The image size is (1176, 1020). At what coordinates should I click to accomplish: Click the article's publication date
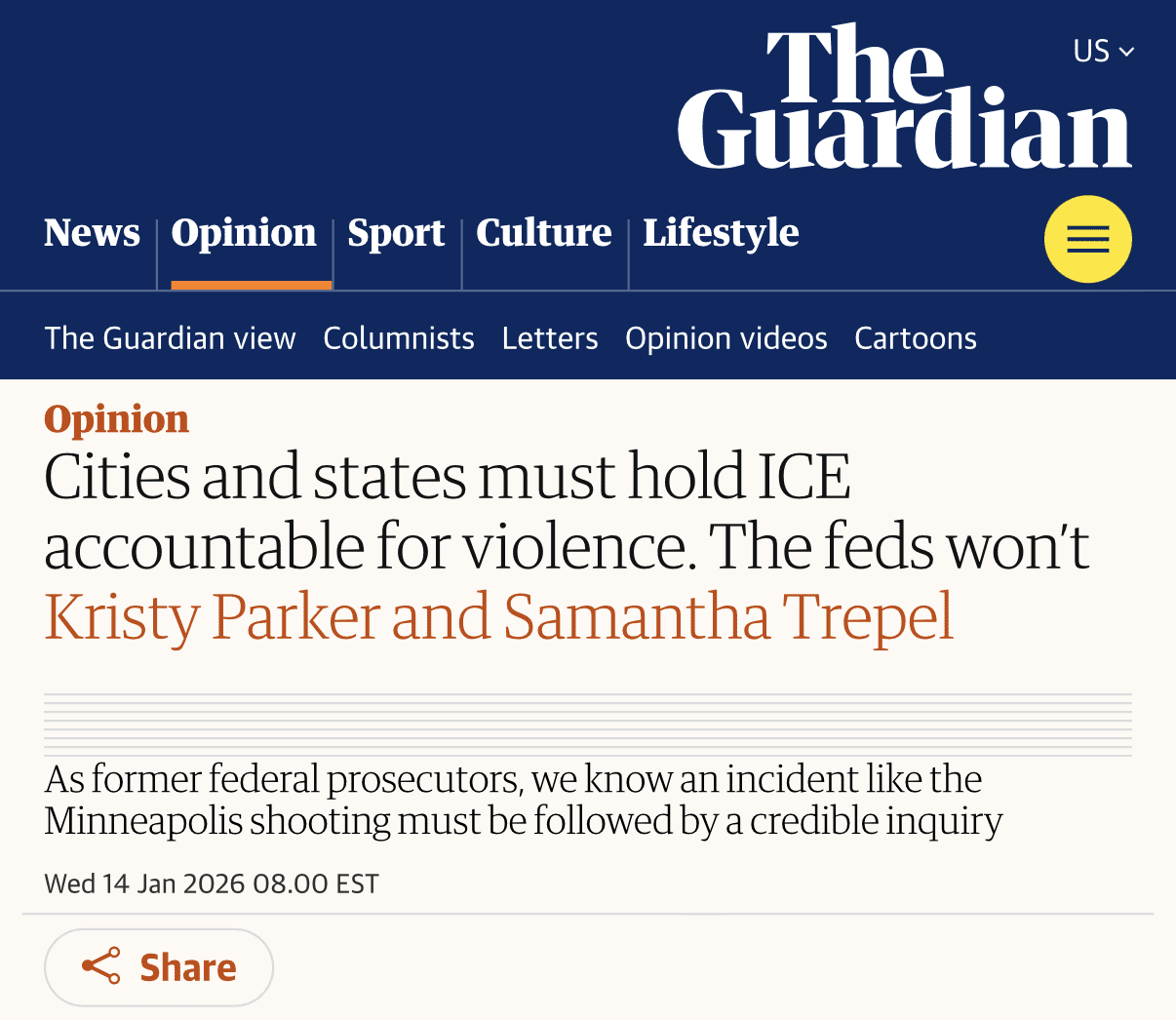tap(212, 883)
